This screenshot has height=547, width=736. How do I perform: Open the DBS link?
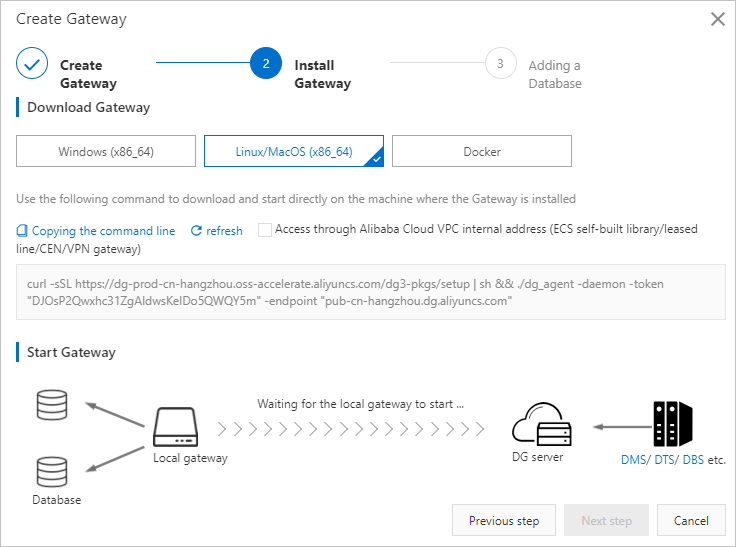point(693,460)
